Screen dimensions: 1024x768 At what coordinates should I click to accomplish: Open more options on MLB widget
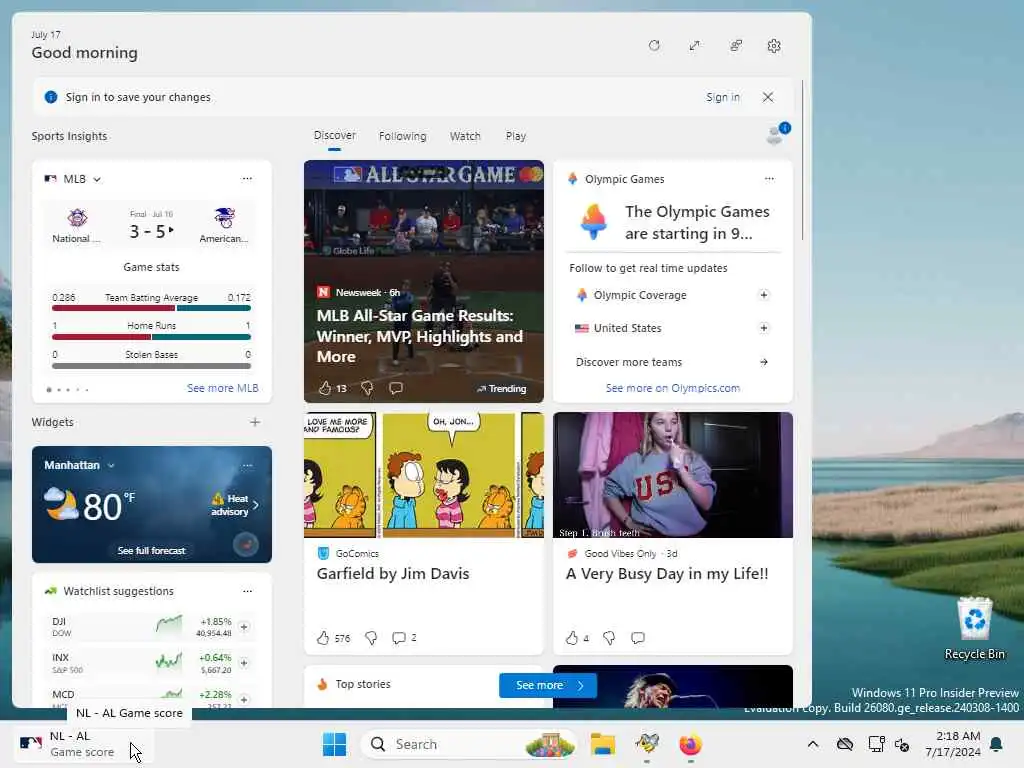247,178
